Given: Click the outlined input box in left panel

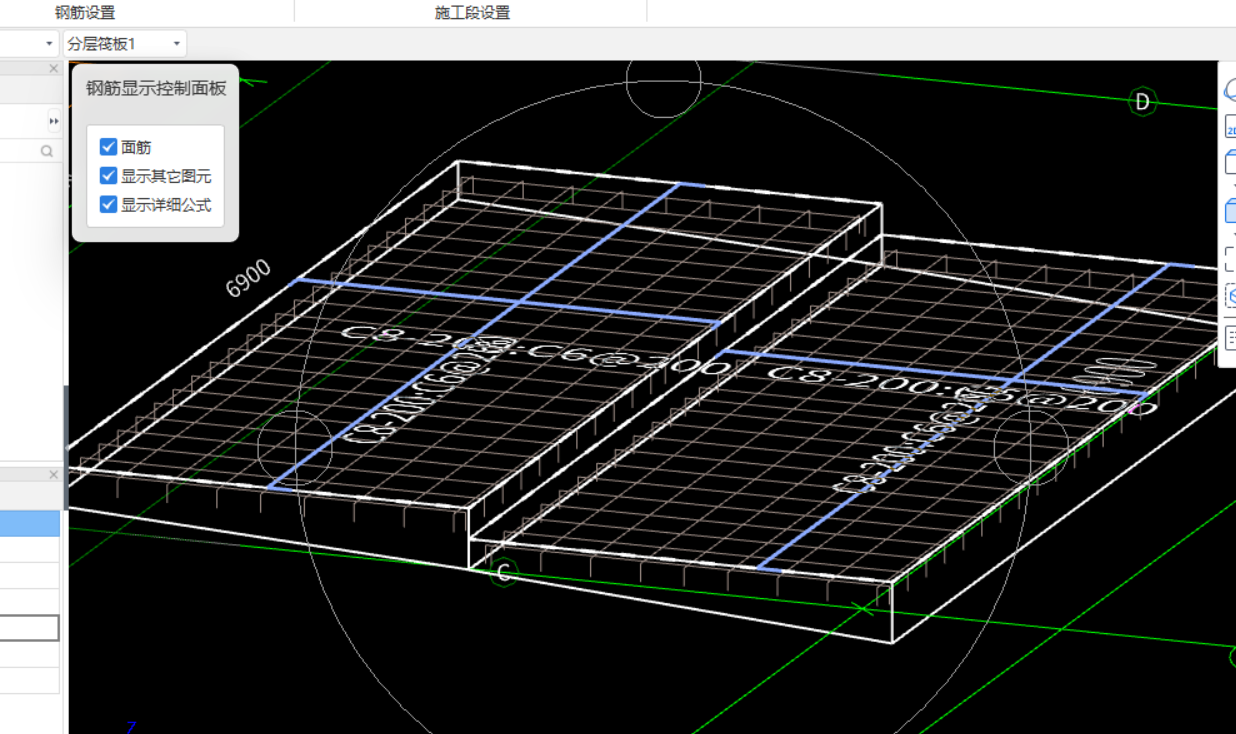Looking at the screenshot, I should tap(30, 628).
